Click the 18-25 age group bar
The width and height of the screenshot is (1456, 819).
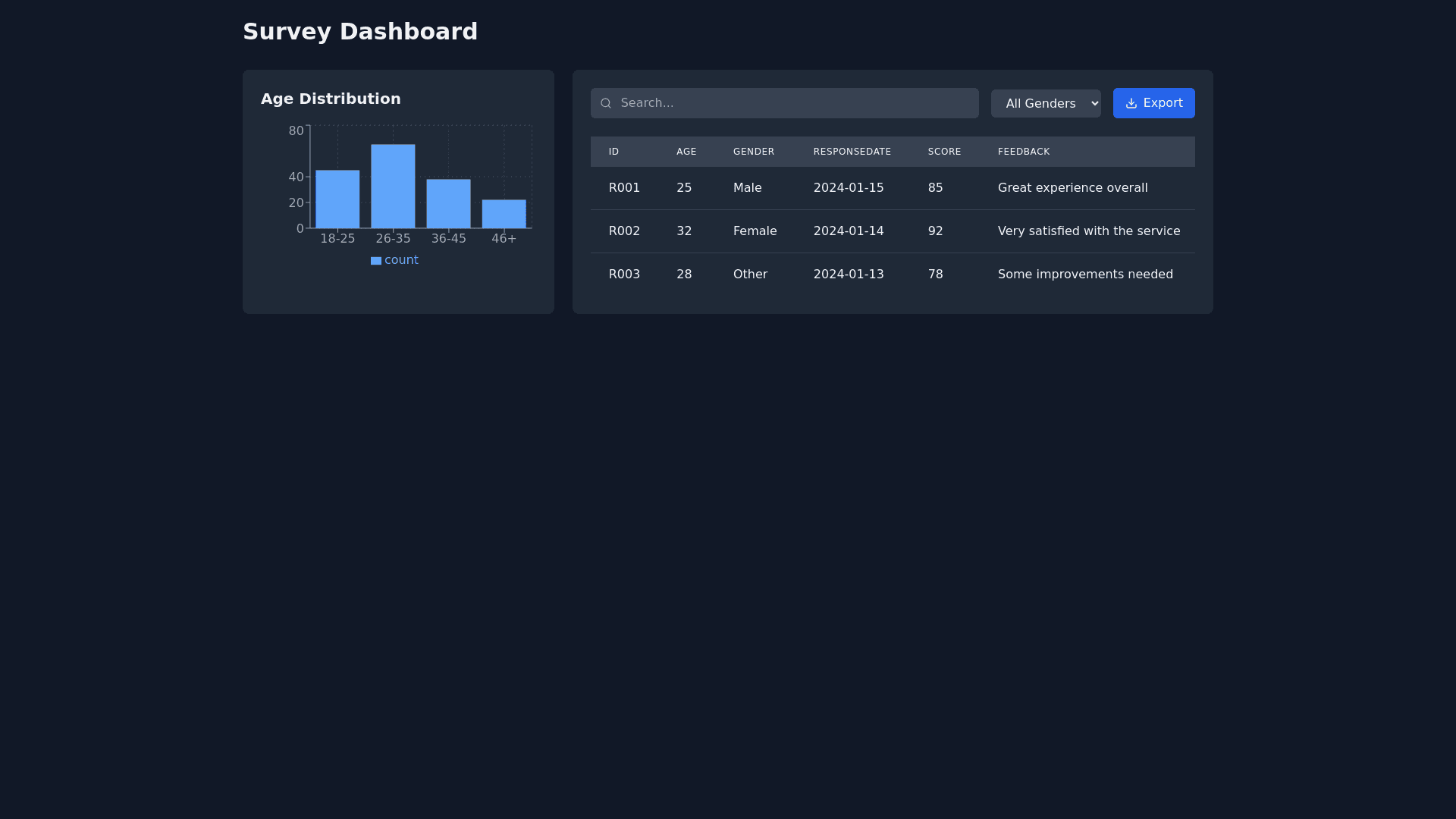pos(337,199)
